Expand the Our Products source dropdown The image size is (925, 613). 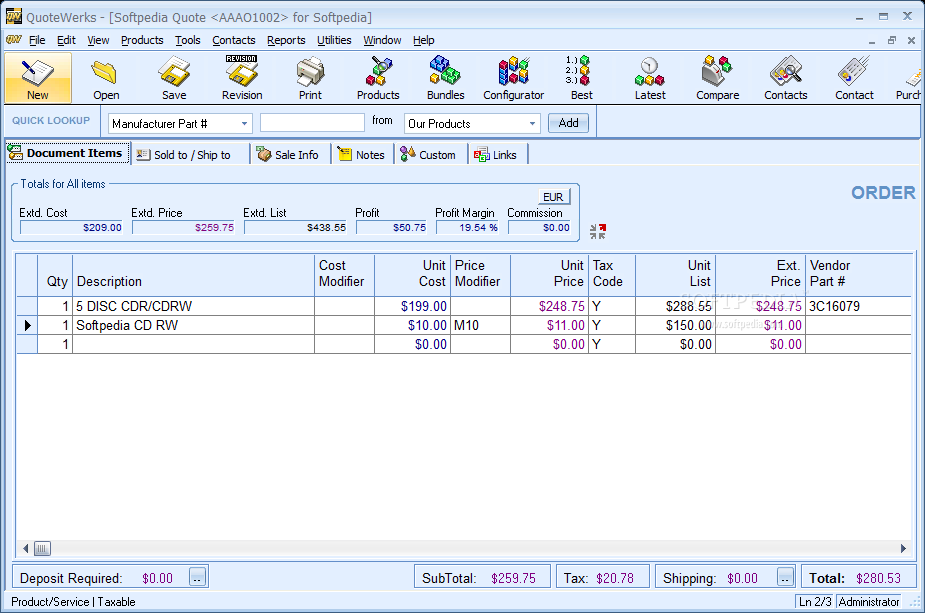point(532,123)
